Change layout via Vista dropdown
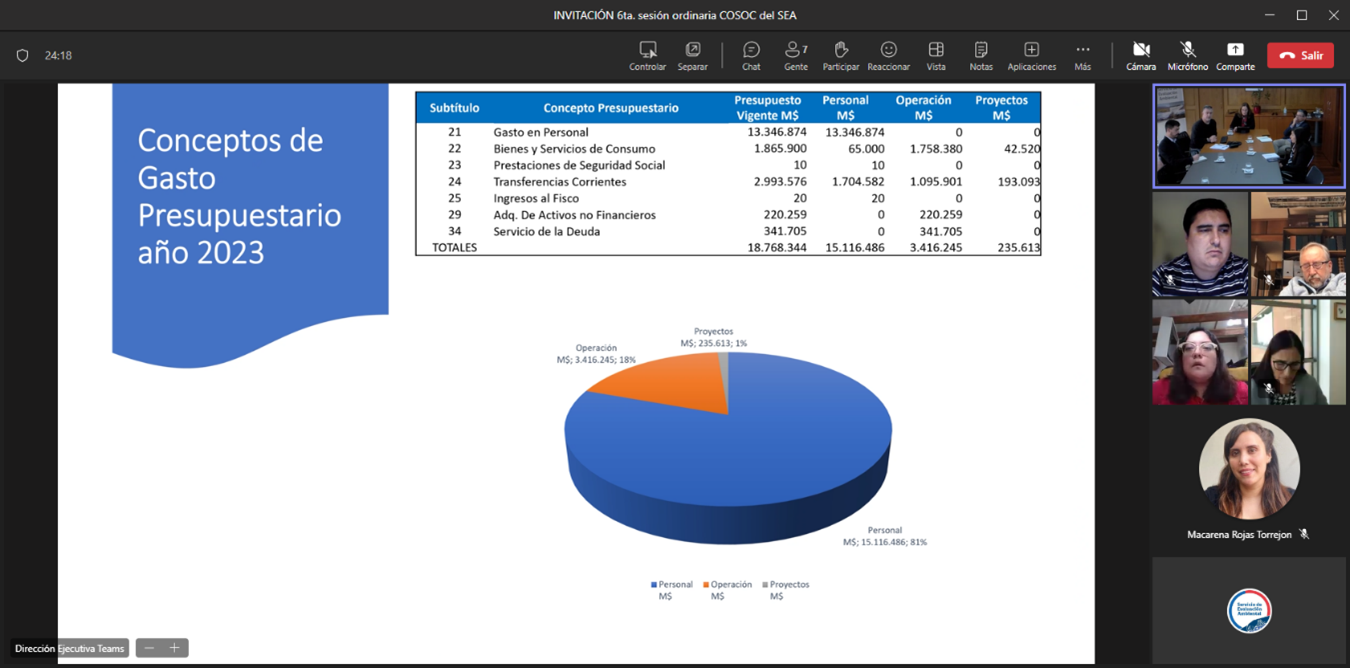This screenshot has height=668, width=1350. point(936,55)
